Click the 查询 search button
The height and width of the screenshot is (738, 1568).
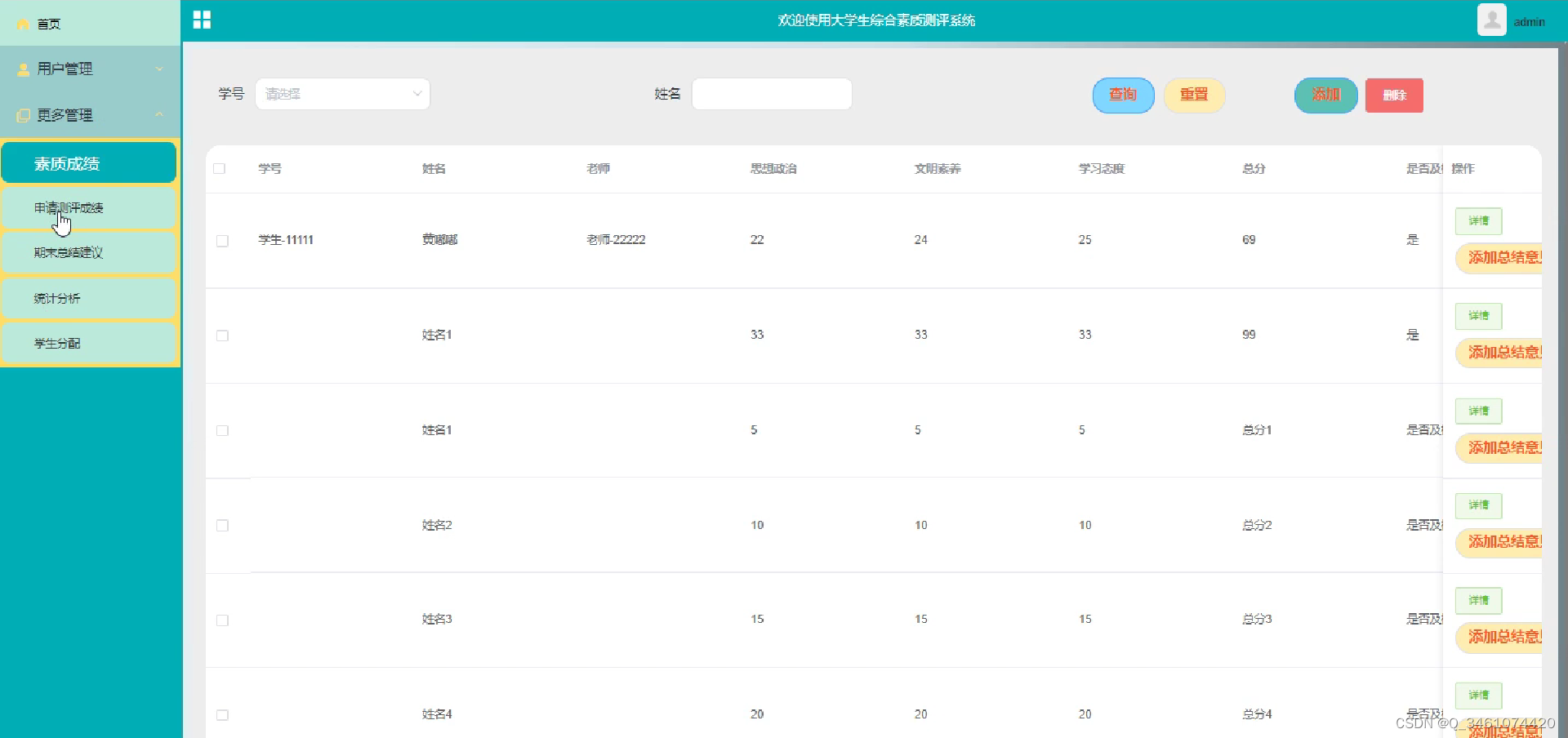tap(1123, 95)
